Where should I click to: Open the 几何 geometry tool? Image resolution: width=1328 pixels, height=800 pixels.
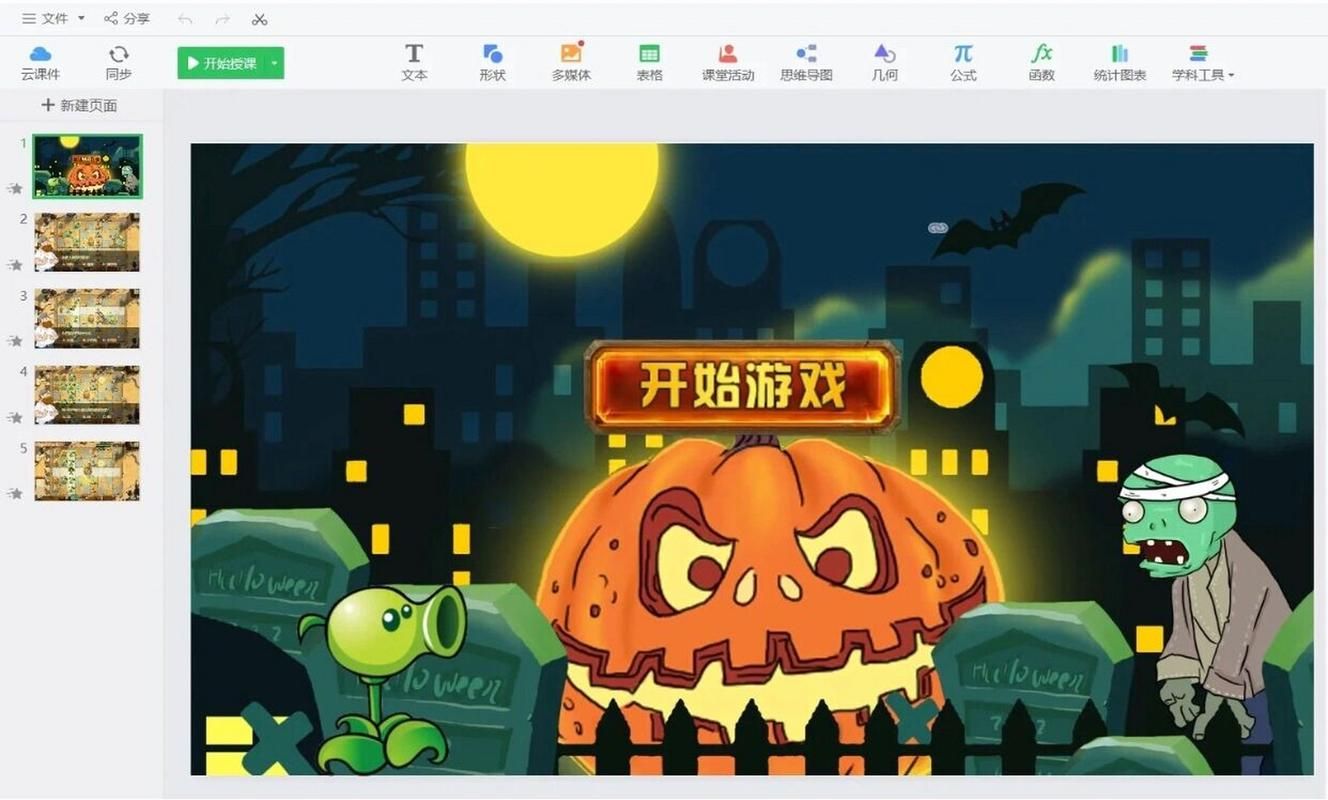pyautogui.click(x=884, y=62)
